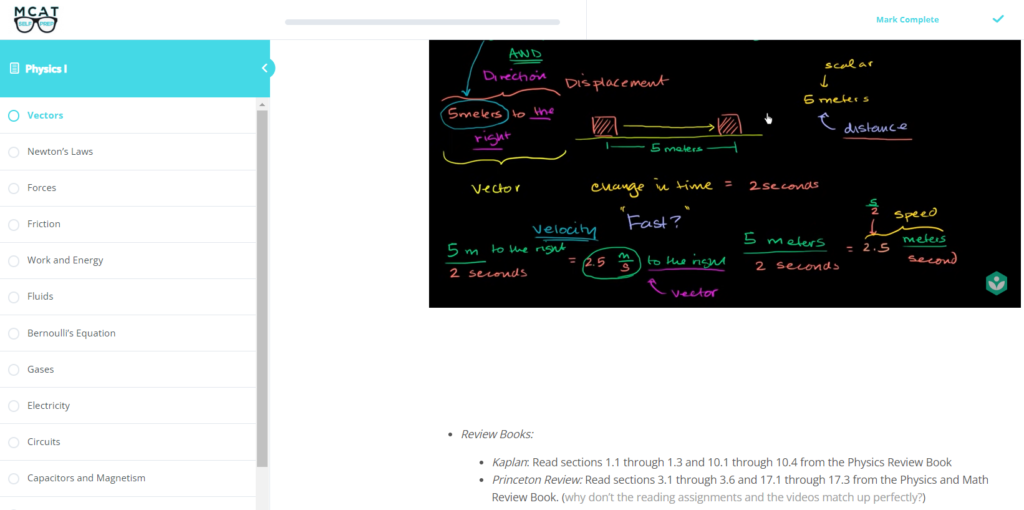The height and width of the screenshot is (510, 1024).
Task: Click the Princeton Review reading assignment line
Action: click(740, 488)
